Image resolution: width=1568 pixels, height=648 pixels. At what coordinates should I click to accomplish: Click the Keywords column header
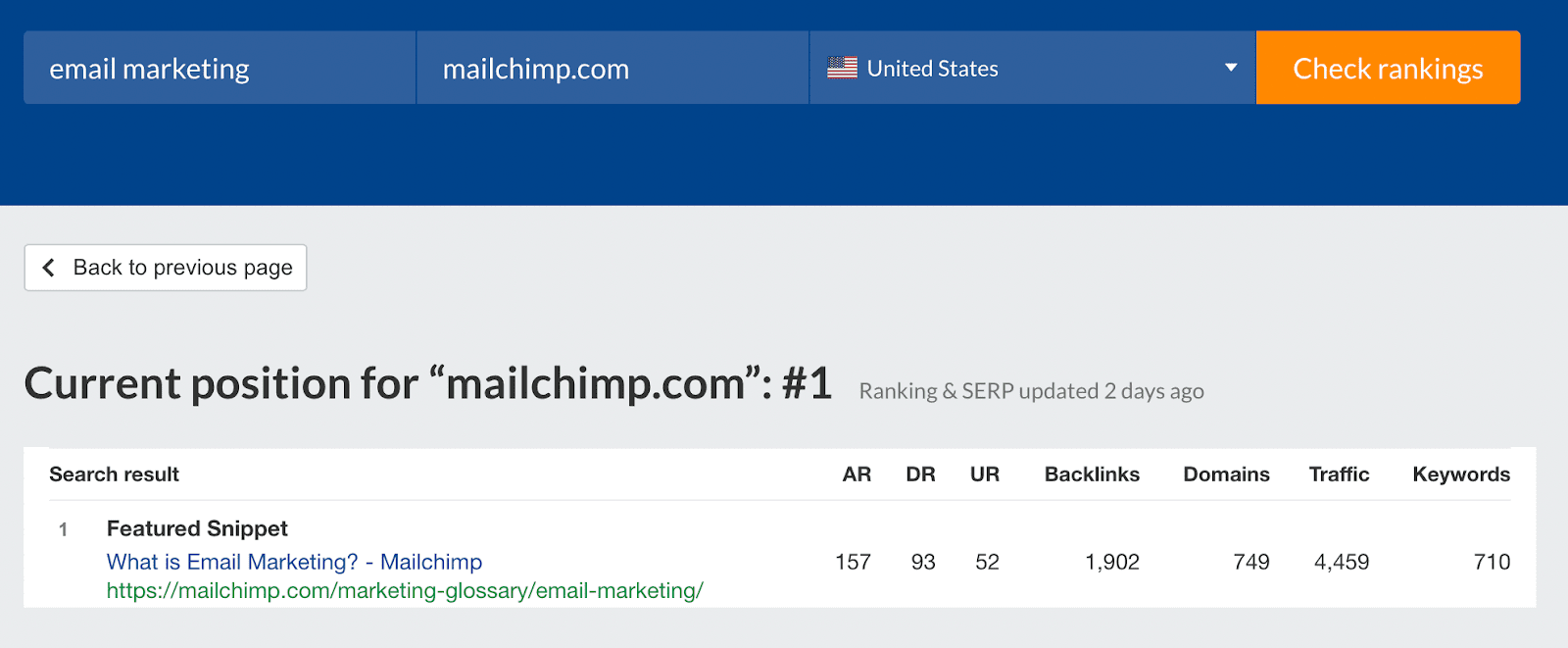pyautogui.click(x=1460, y=474)
